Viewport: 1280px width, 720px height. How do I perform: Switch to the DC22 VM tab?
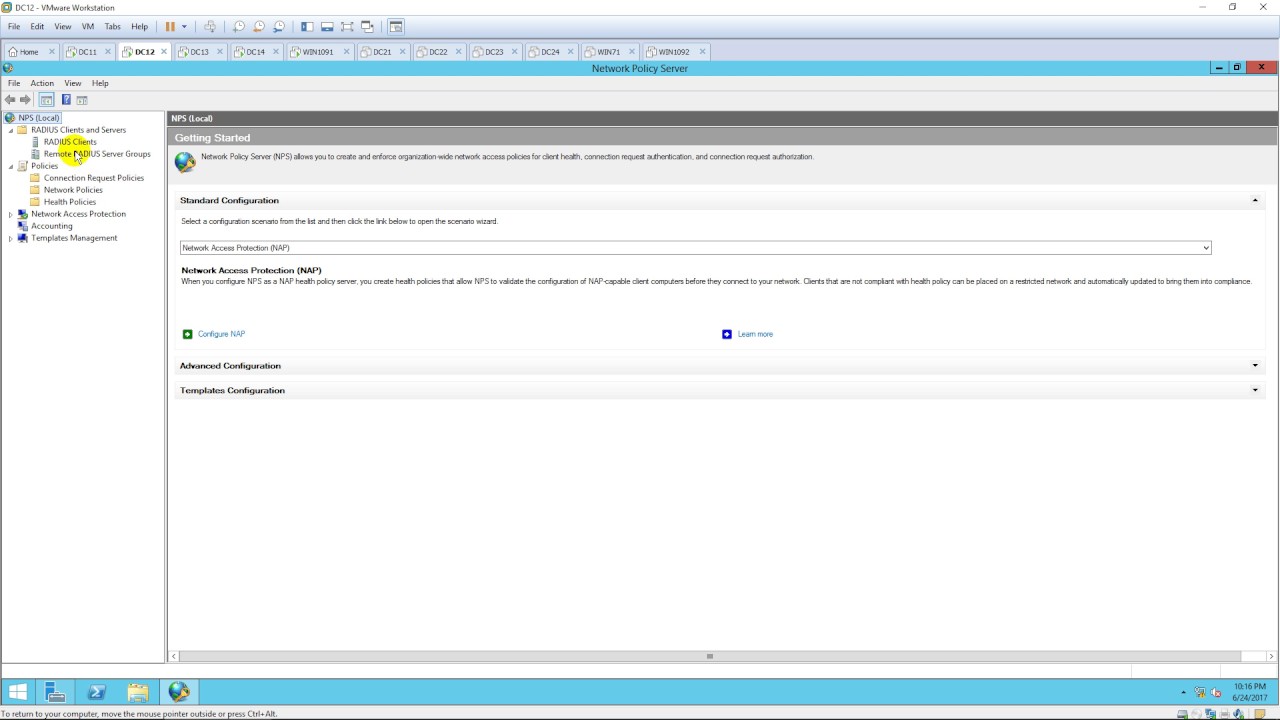pos(438,52)
